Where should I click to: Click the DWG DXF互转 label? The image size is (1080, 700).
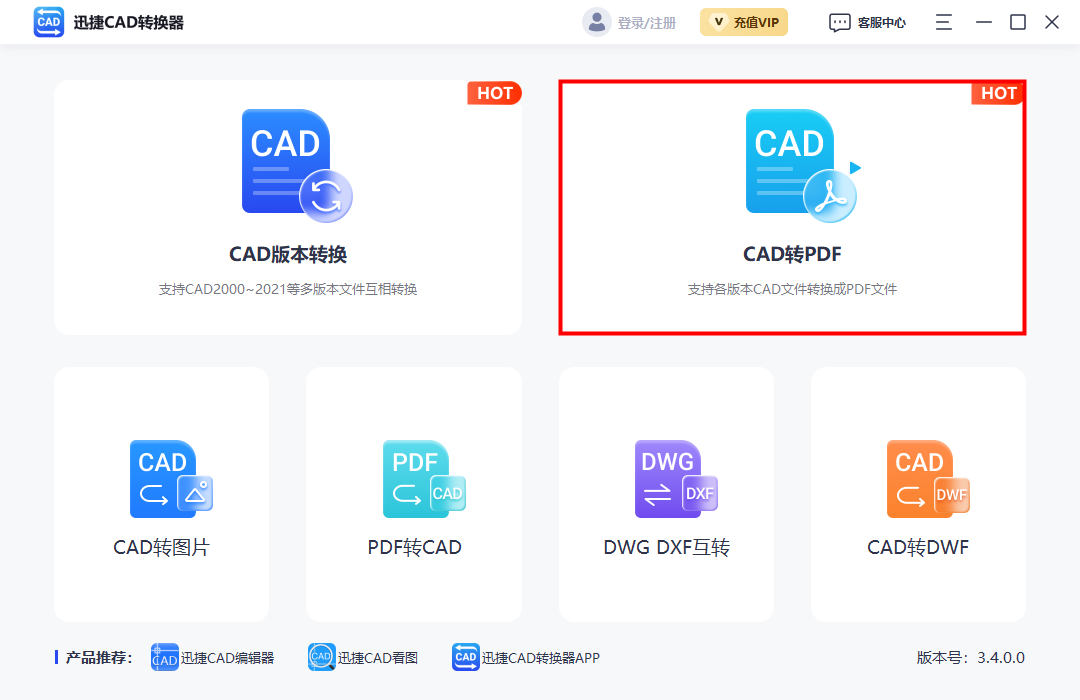pos(667,548)
